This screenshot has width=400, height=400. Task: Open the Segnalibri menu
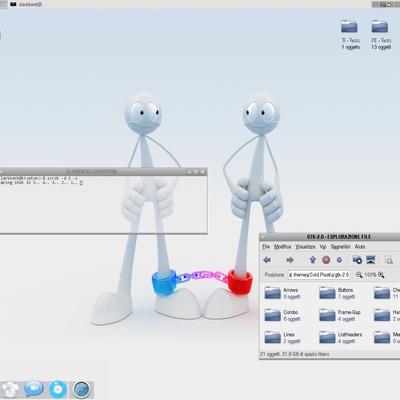tap(340, 247)
